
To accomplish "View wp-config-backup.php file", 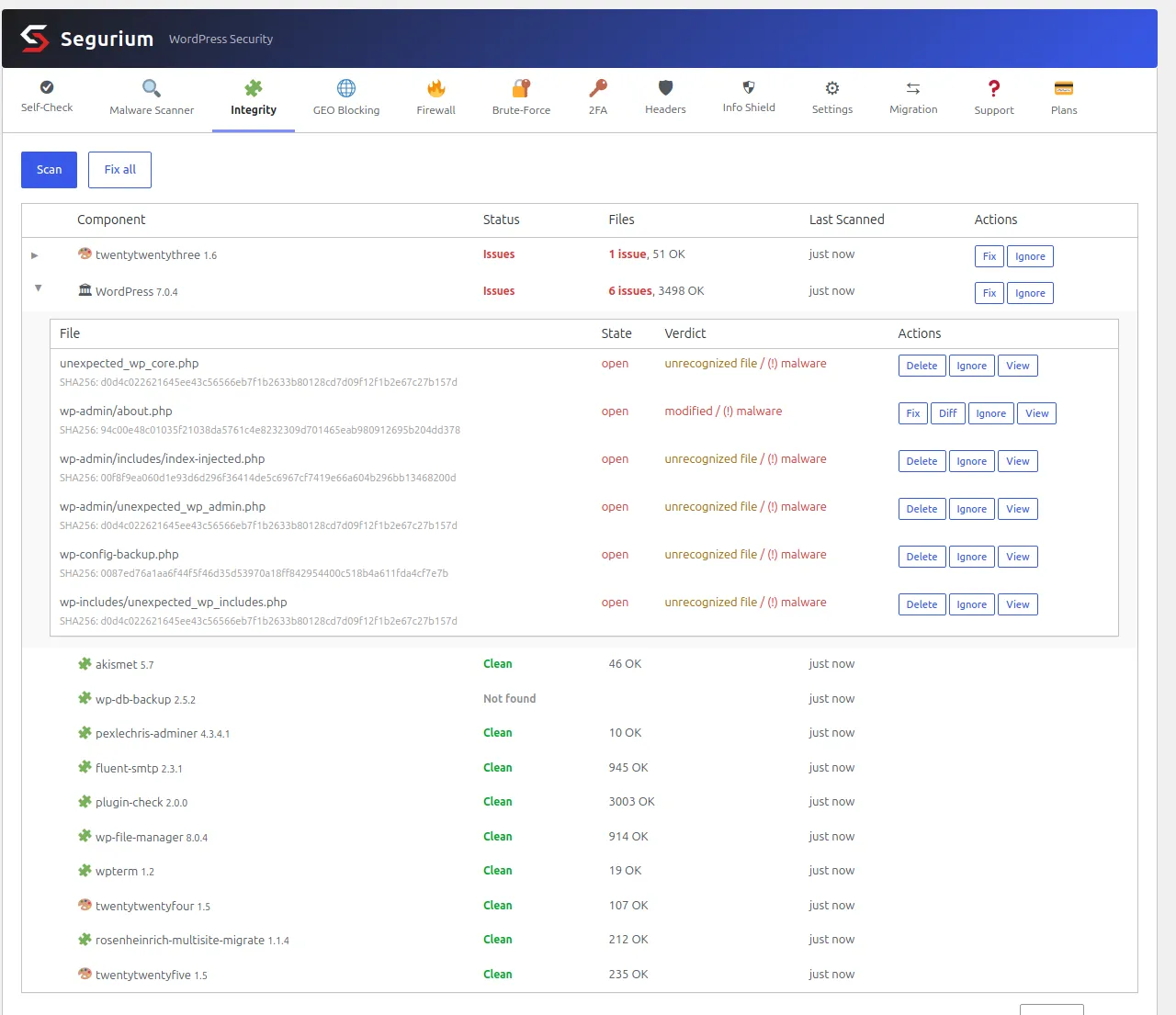I will [1018, 557].
